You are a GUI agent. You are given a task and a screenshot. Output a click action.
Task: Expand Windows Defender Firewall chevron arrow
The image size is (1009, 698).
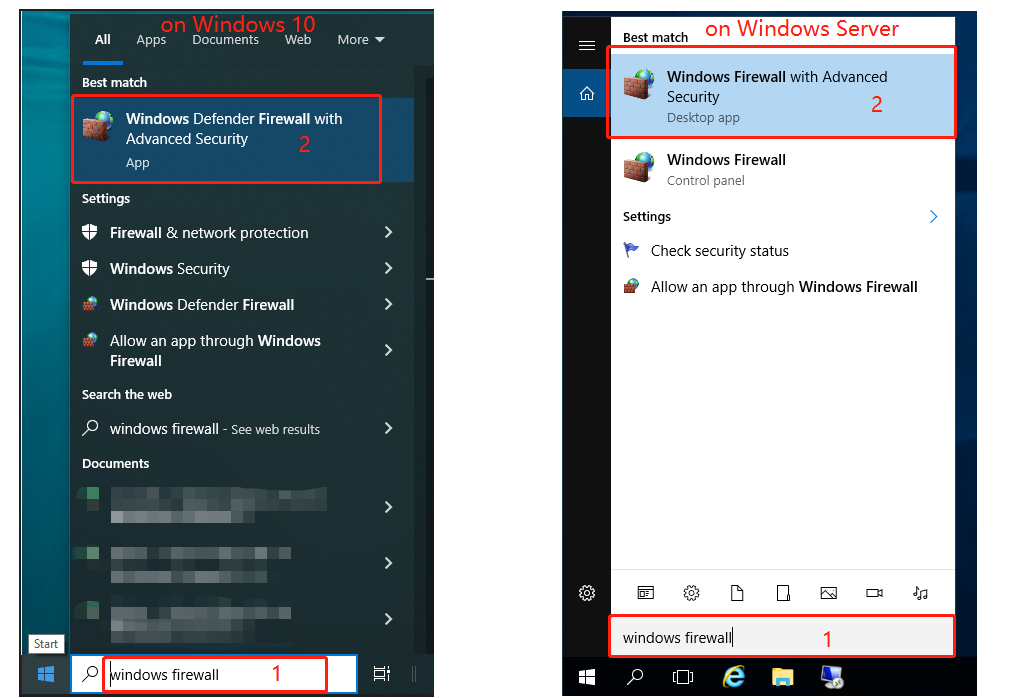point(388,304)
